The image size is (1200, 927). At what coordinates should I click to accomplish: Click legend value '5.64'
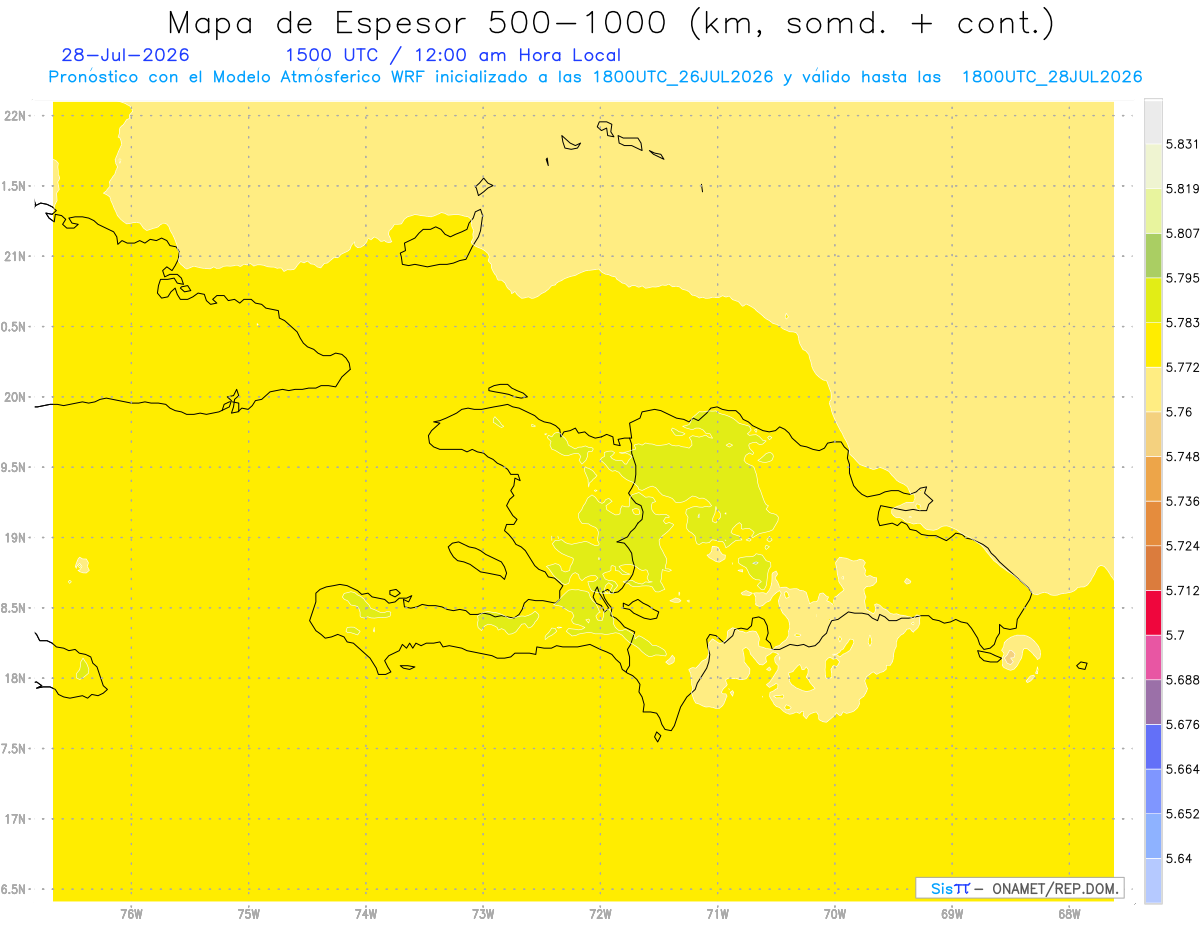click(x=1179, y=858)
